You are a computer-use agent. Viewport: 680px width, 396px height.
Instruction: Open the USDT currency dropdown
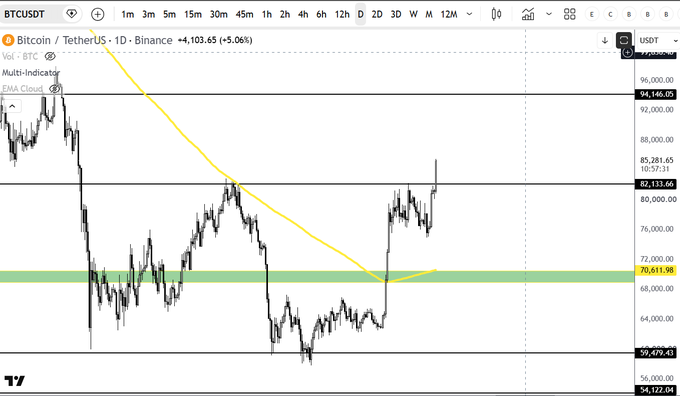pos(658,40)
